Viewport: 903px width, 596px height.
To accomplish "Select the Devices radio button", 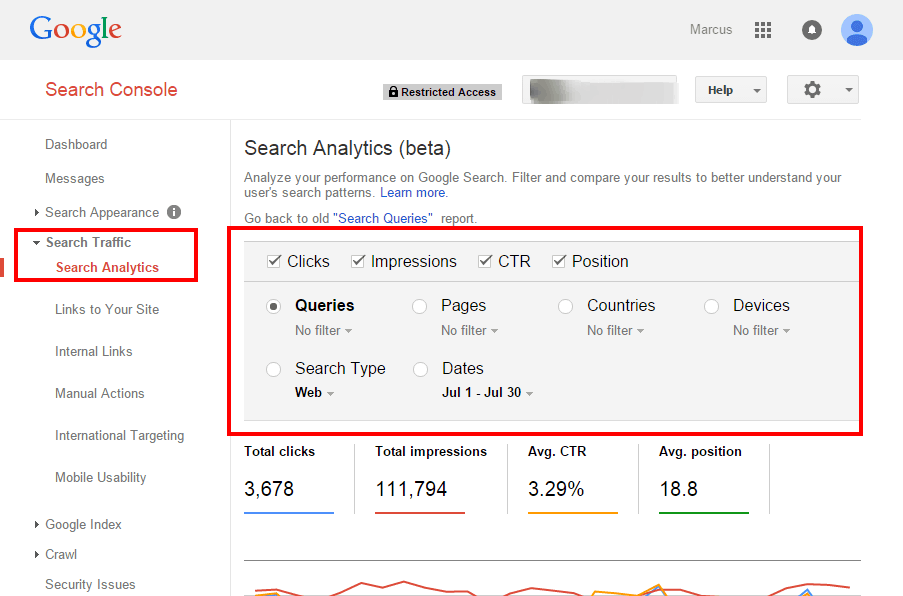I will [711, 306].
